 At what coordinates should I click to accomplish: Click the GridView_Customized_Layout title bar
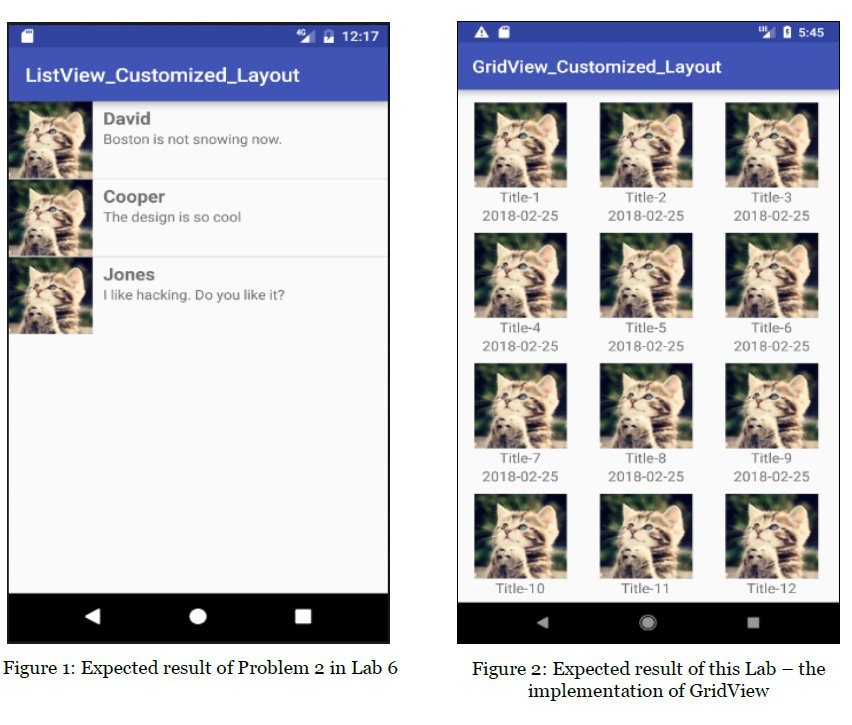[x=648, y=67]
